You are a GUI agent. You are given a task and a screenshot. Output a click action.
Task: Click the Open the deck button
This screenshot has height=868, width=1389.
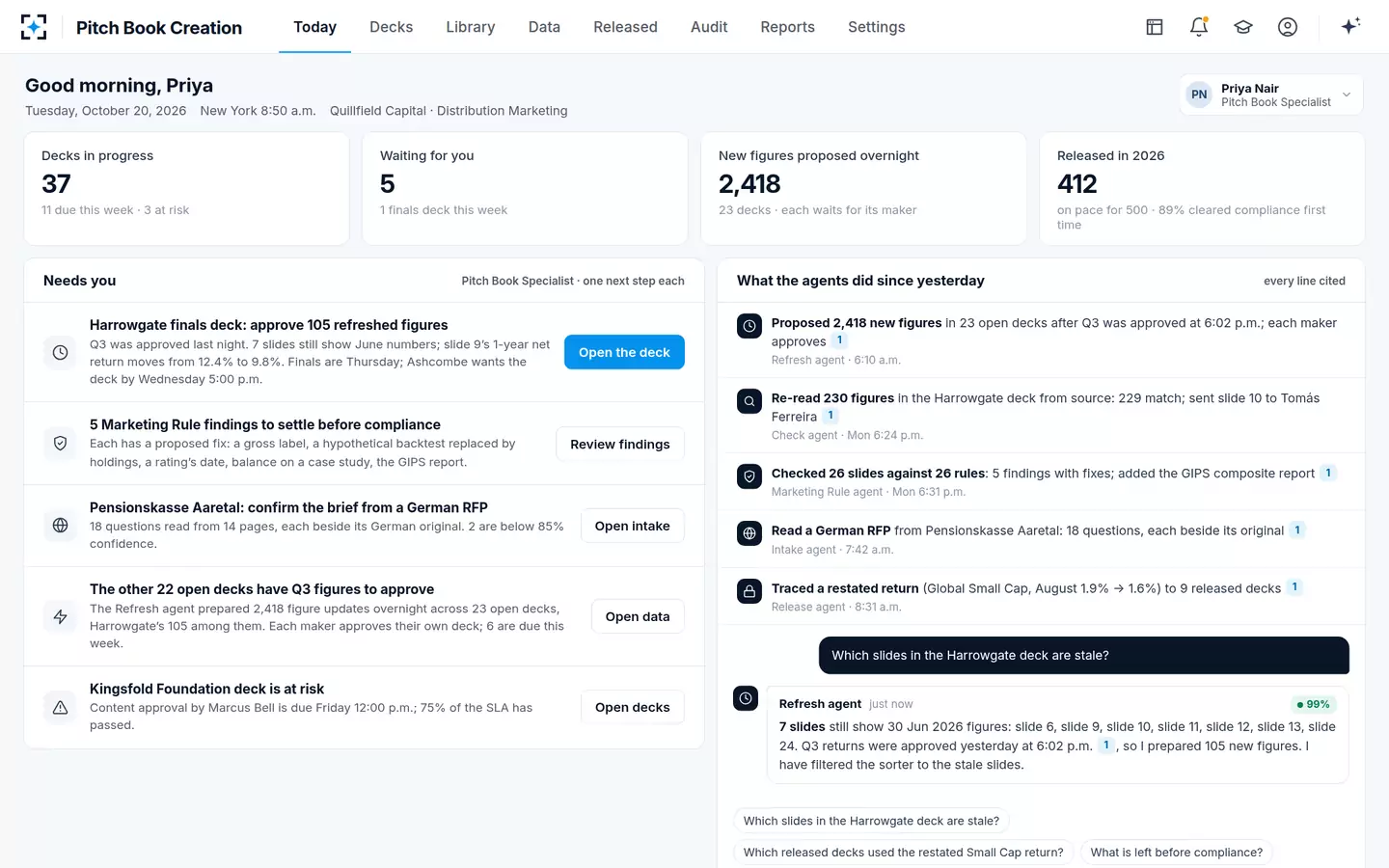point(624,353)
